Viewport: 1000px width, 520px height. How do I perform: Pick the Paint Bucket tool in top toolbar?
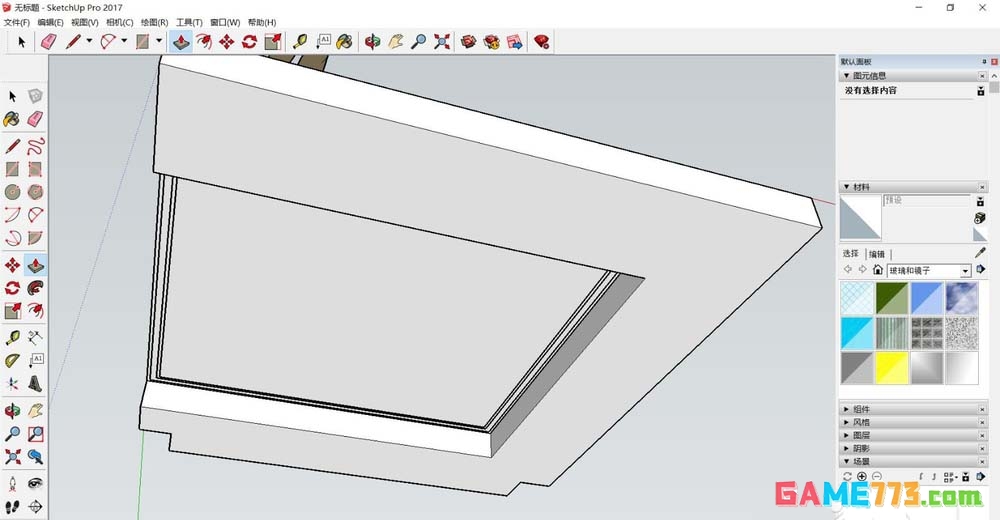coord(345,42)
